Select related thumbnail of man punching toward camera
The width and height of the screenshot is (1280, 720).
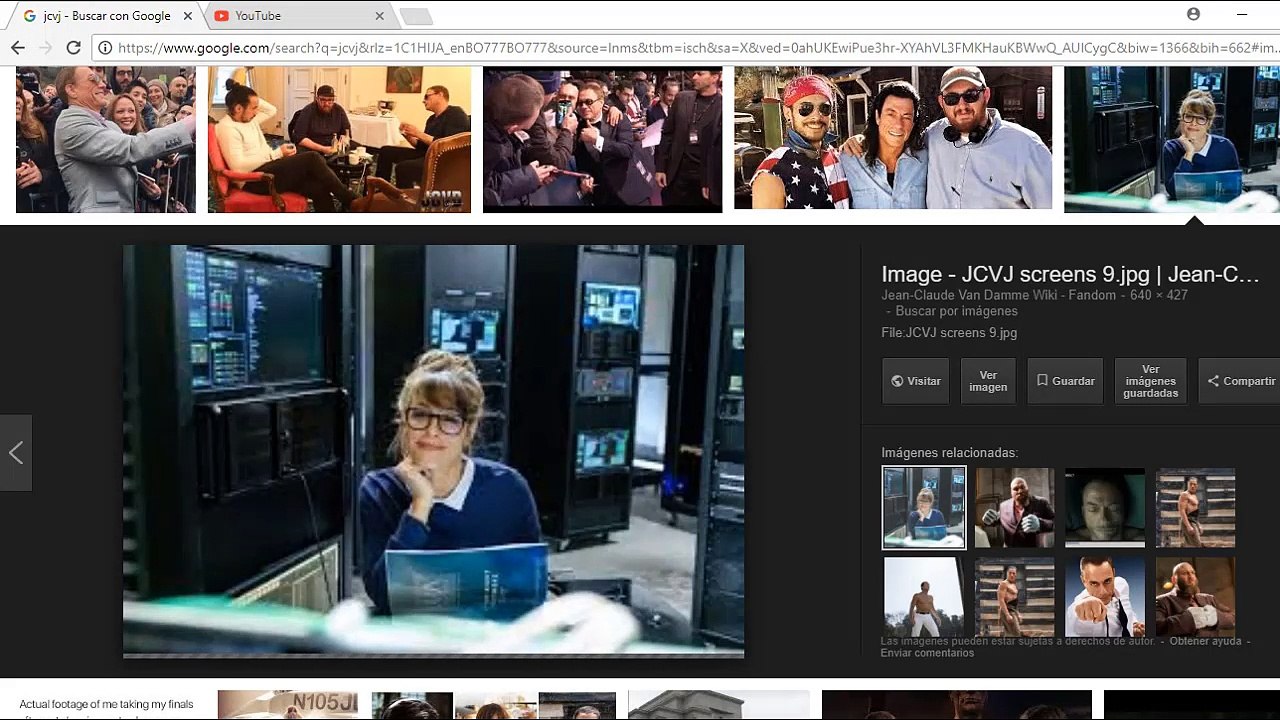point(1105,597)
